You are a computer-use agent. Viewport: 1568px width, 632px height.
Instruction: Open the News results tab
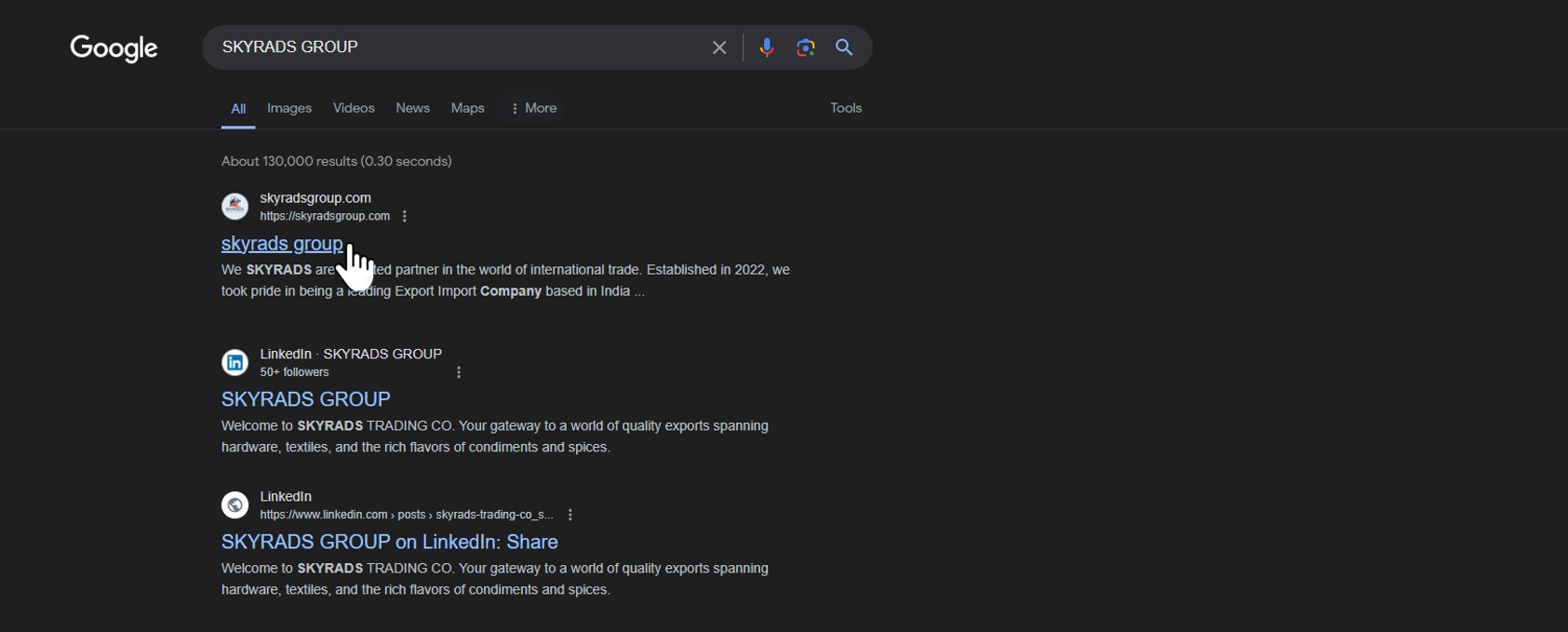tap(412, 108)
